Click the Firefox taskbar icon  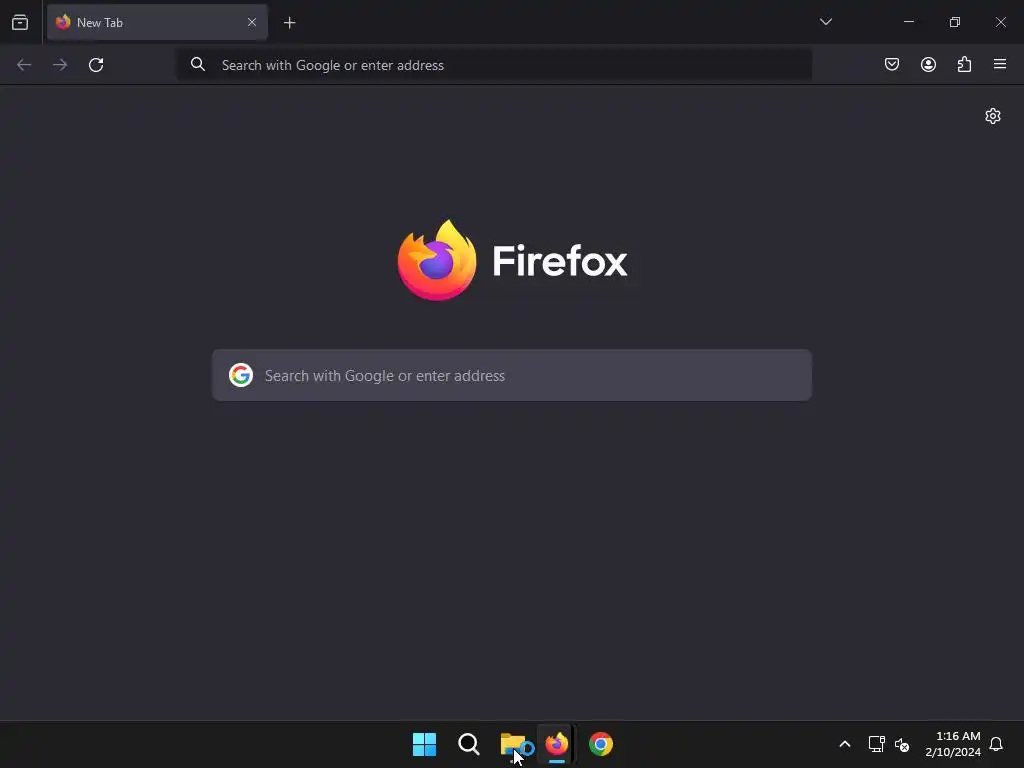(557, 744)
